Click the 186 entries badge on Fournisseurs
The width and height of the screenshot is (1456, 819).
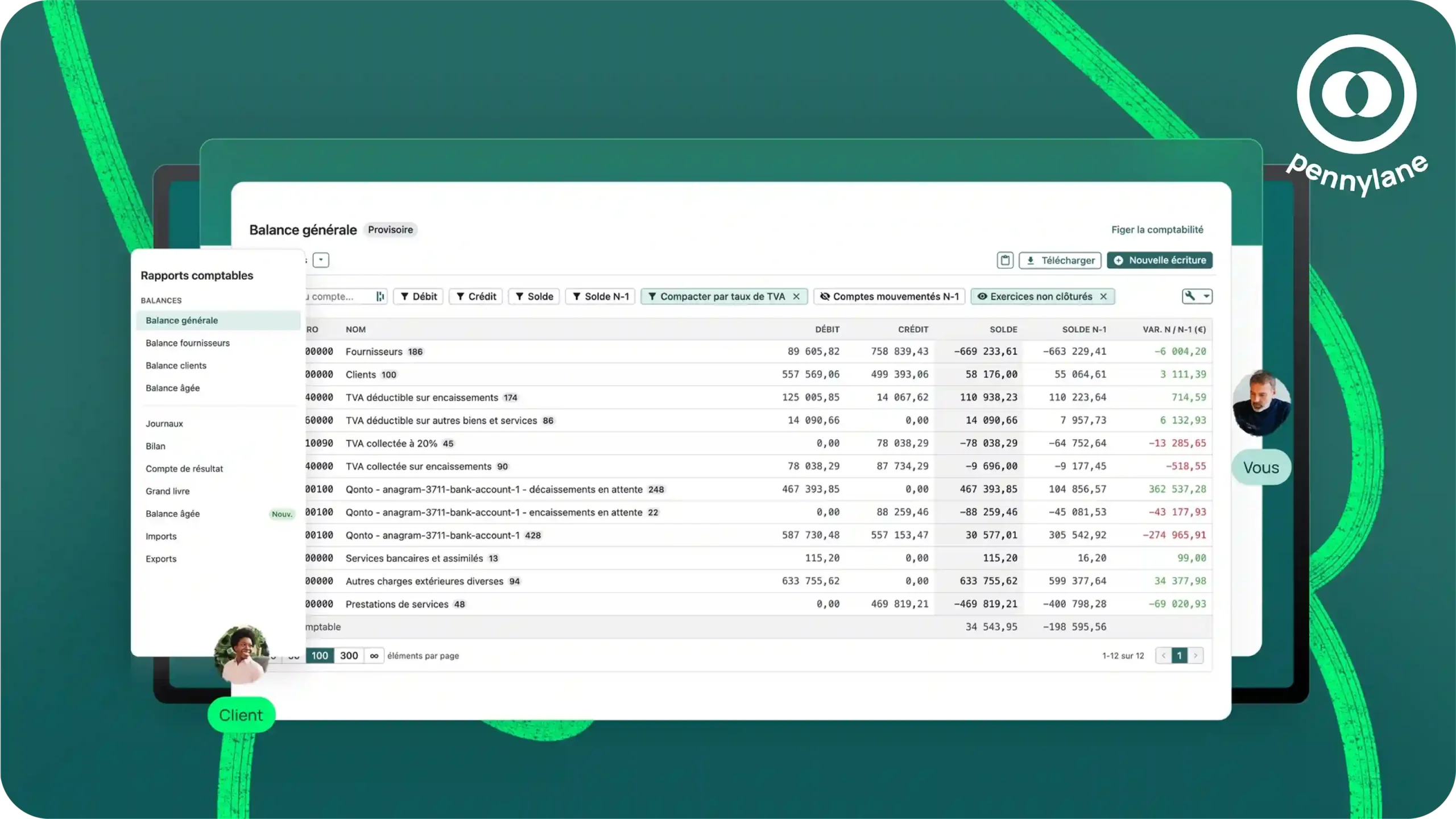[415, 352]
